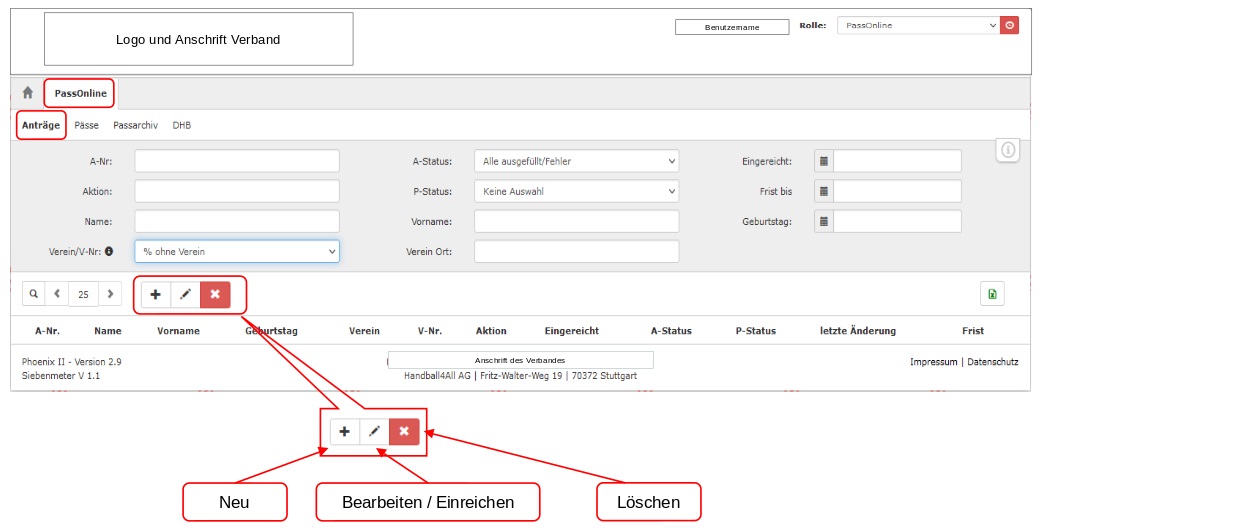Click the home icon tab
This screenshot has height=531, width=1234.
click(x=28, y=93)
